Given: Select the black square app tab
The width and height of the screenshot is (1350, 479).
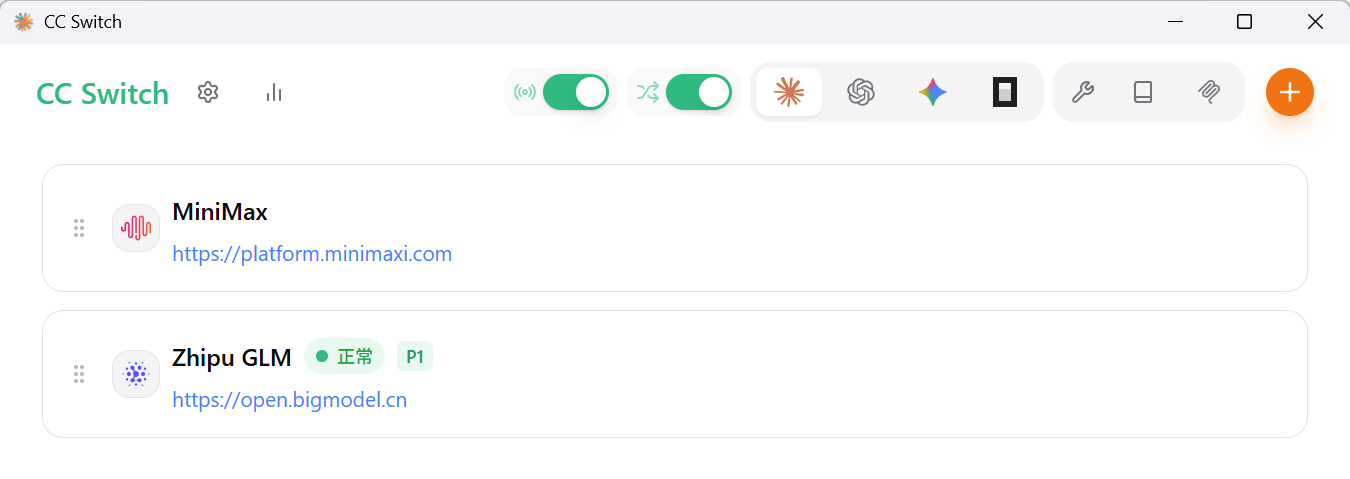Looking at the screenshot, I should click(x=1005, y=92).
